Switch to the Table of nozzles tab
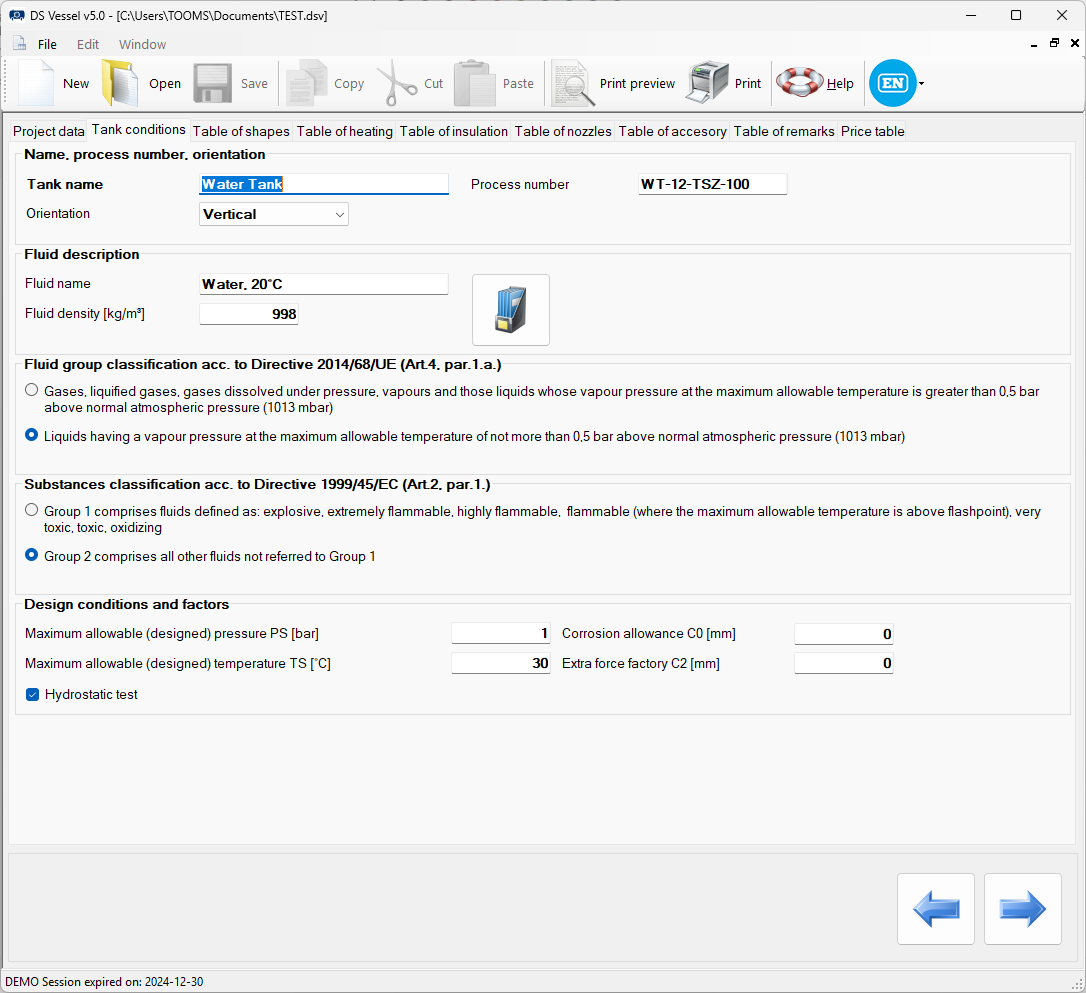Image resolution: width=1086 pixels, height=993 pixels. click(x=562, y=131)
